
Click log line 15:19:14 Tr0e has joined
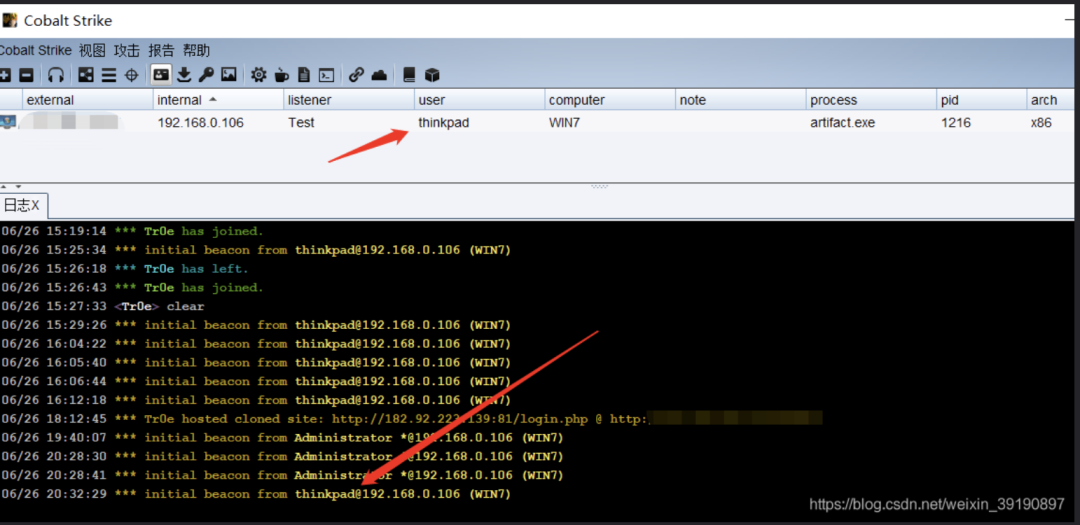pos(132,231)
